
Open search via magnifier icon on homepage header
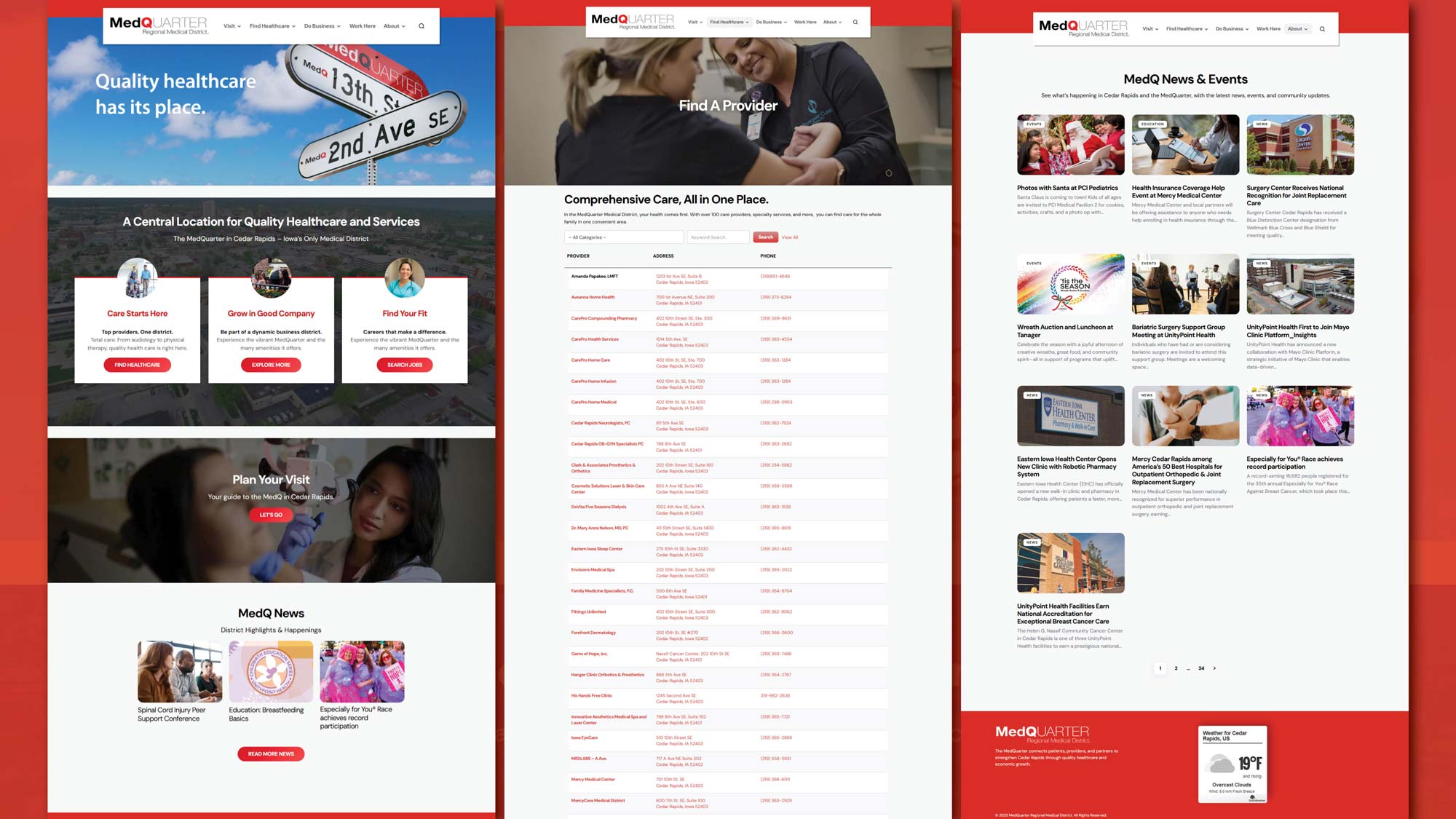pos(421,25)
